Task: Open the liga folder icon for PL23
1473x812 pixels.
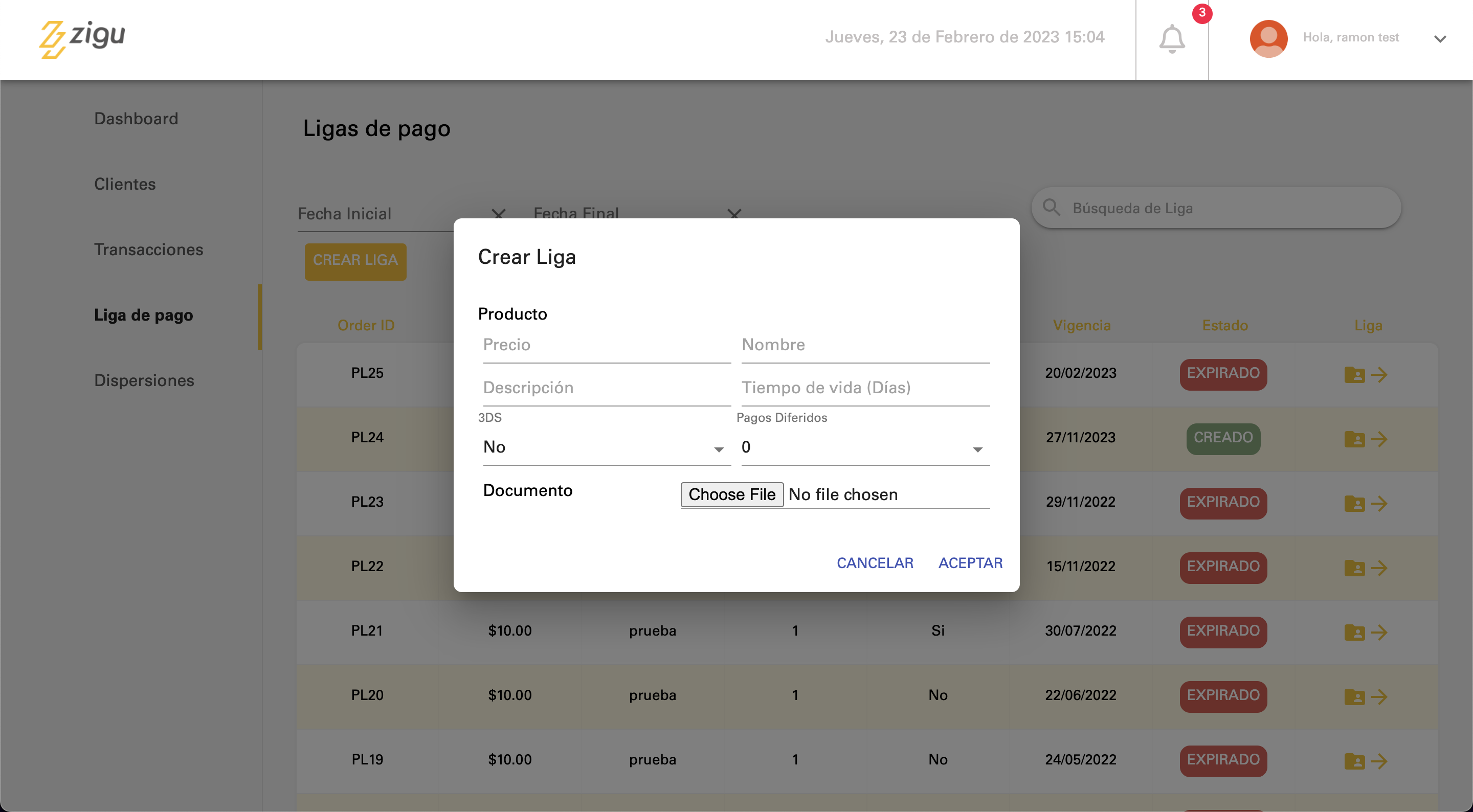Action: [x=1354, y=503]
